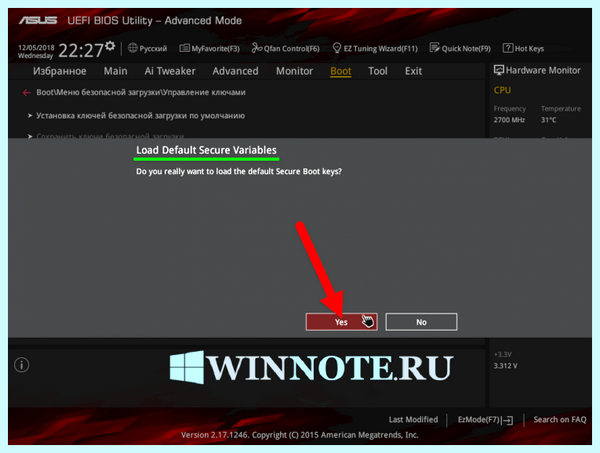
Task: Open the Ai Tweaker tab
Action: point(170,71)
